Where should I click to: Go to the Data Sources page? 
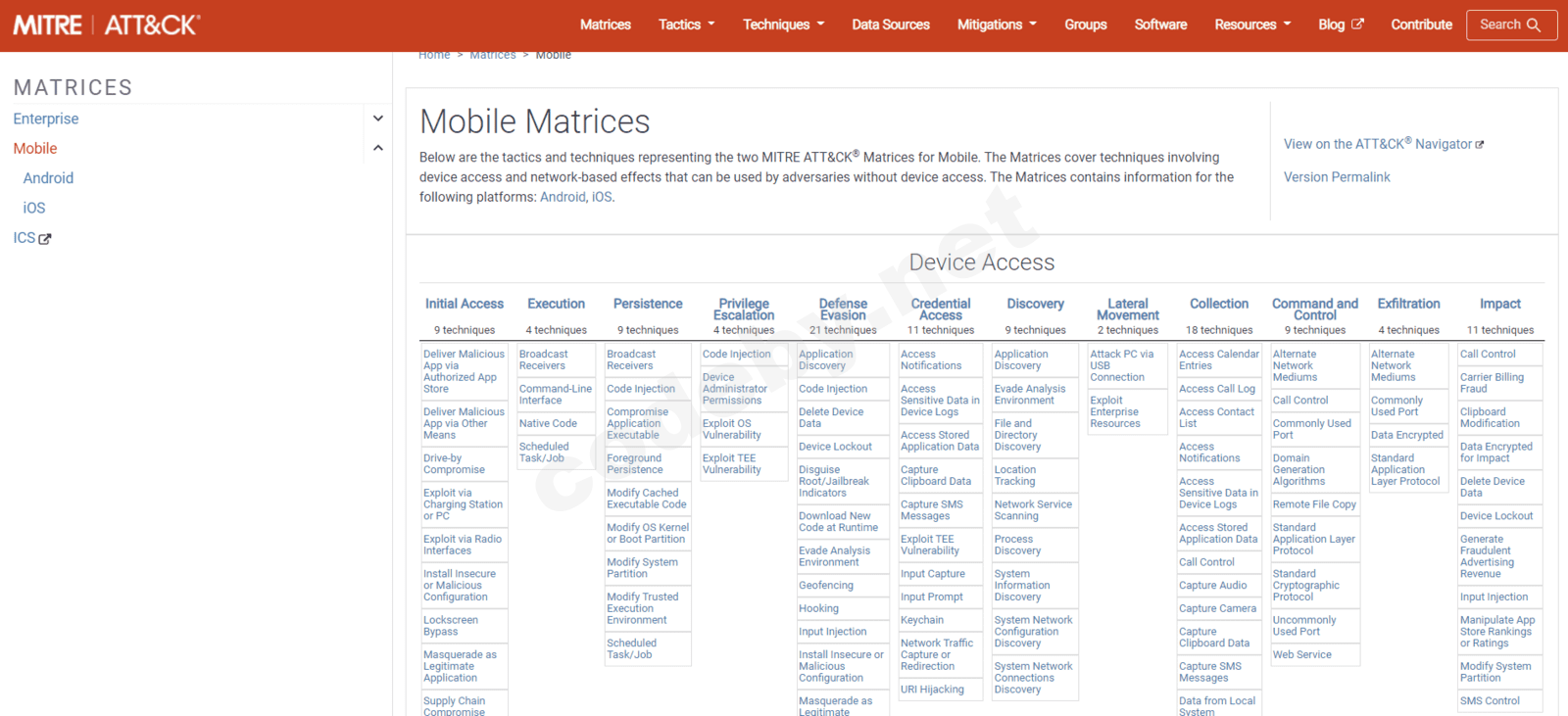pyautogui.click(x=890, y=24)
